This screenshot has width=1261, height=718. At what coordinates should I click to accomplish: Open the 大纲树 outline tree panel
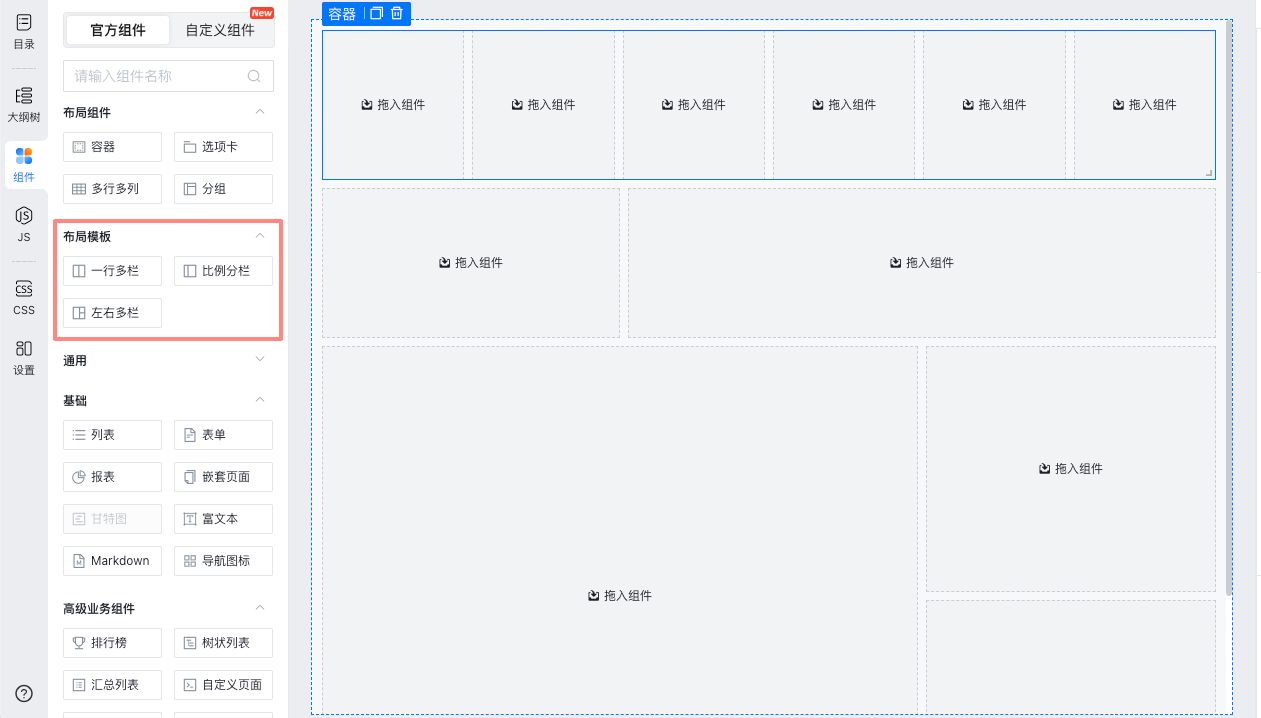24,104
